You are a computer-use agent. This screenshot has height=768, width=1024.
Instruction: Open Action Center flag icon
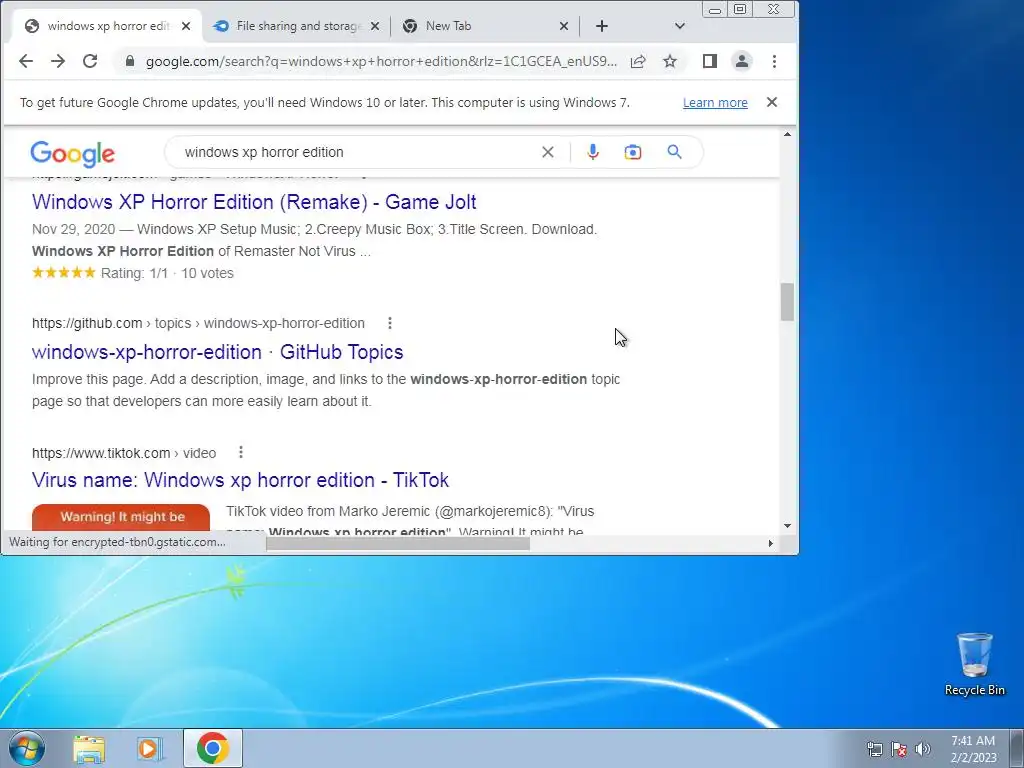[899, 749]
